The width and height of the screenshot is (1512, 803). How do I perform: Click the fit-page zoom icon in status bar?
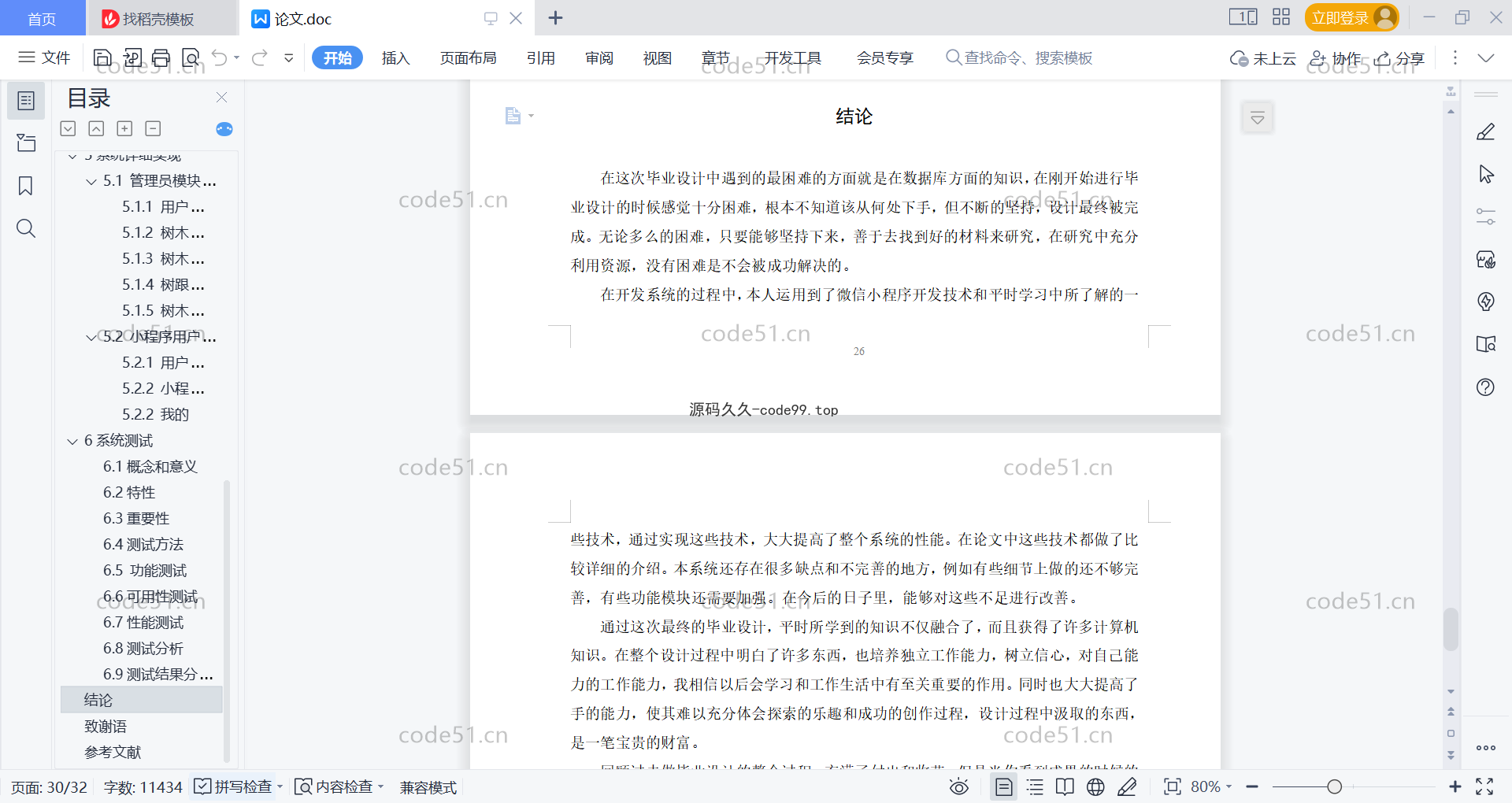(x=1172, y=786)
